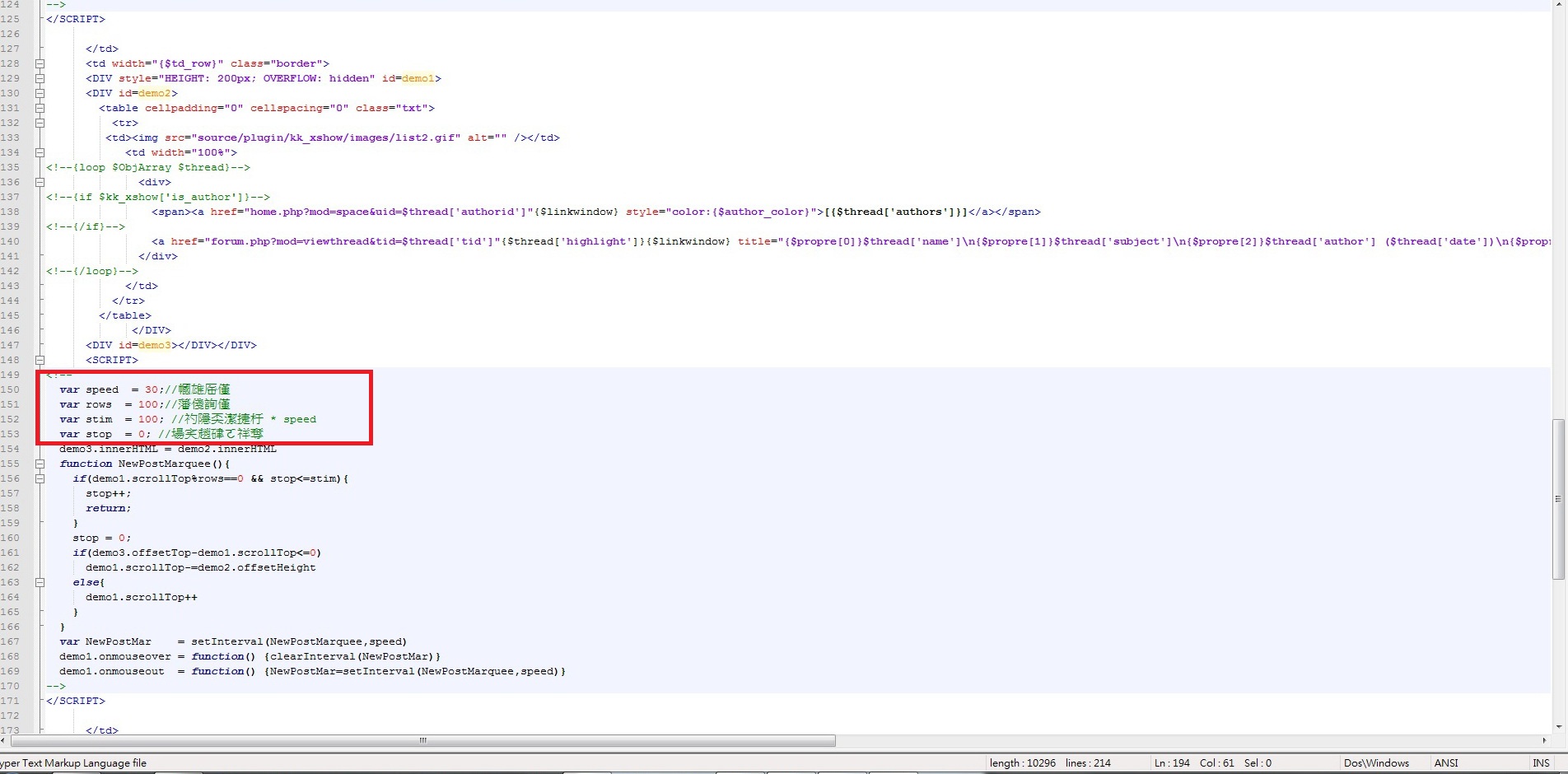The image size is (1568, 774).
Task: Click the Dos\Windows line ending field
Action: tap(1376, 763)
